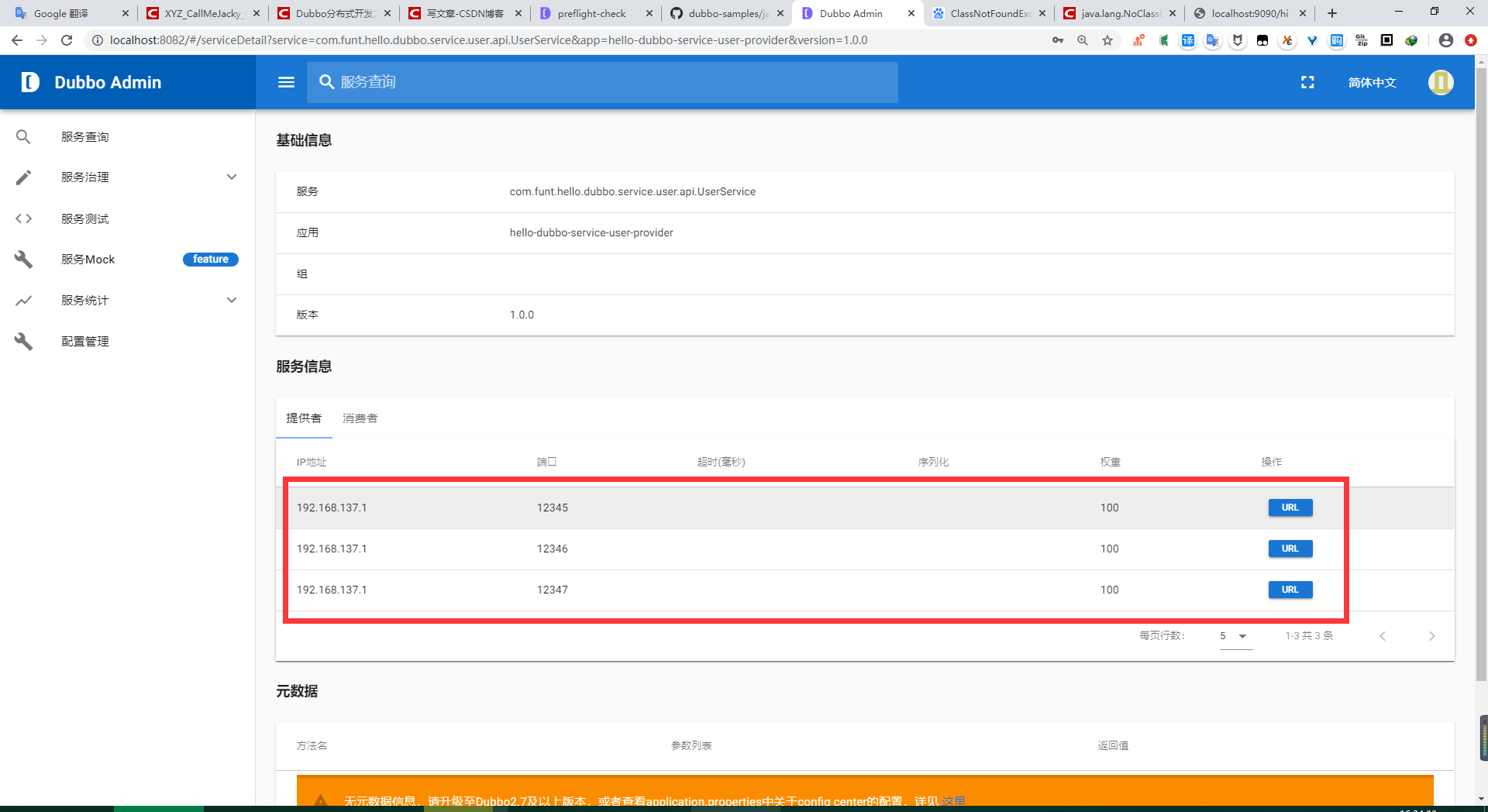Screen dimensions: 1488x812
Task: Sort by the 权重 column header
Action: 1110,463
